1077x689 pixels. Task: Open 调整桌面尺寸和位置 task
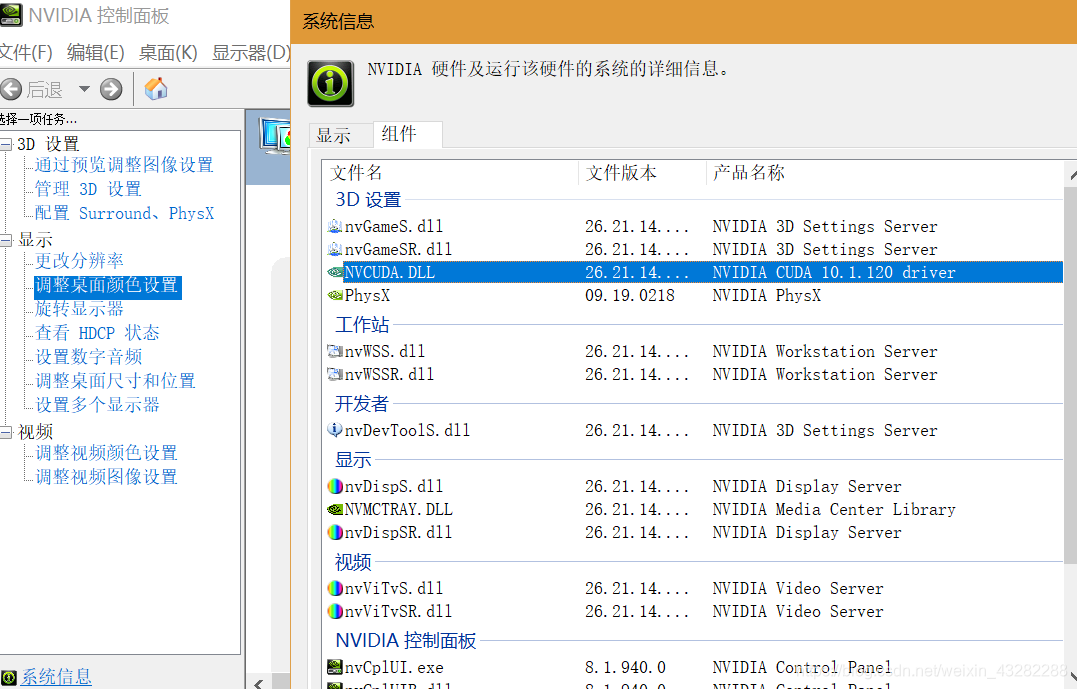tap(115, 381)
